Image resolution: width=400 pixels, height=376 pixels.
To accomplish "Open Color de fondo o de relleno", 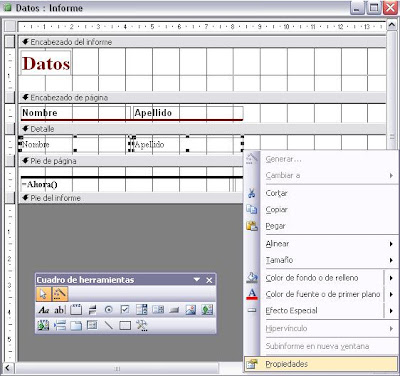I will [x=314, y=278].
